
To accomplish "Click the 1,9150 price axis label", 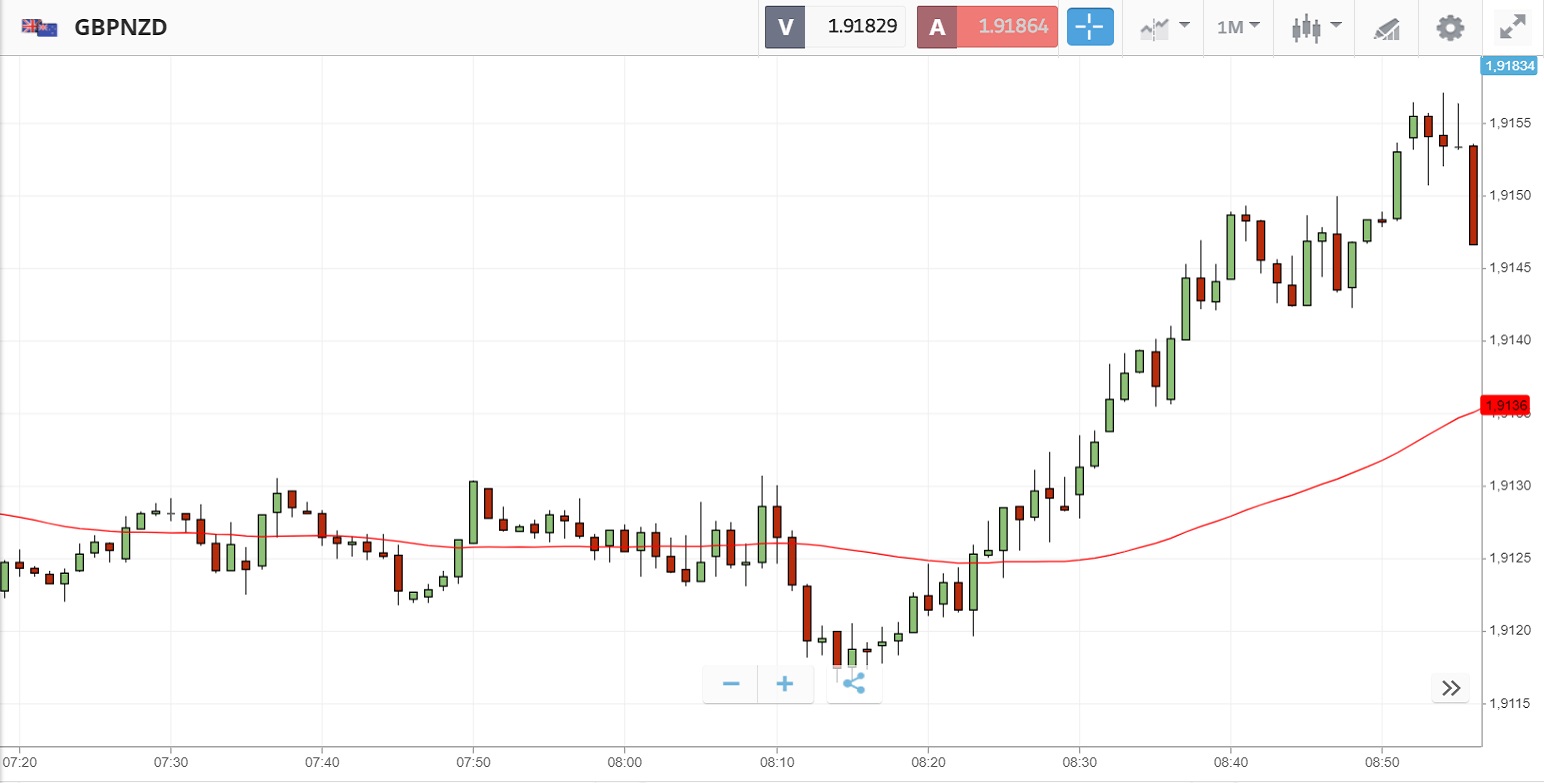I will (x=1508, y=195).
